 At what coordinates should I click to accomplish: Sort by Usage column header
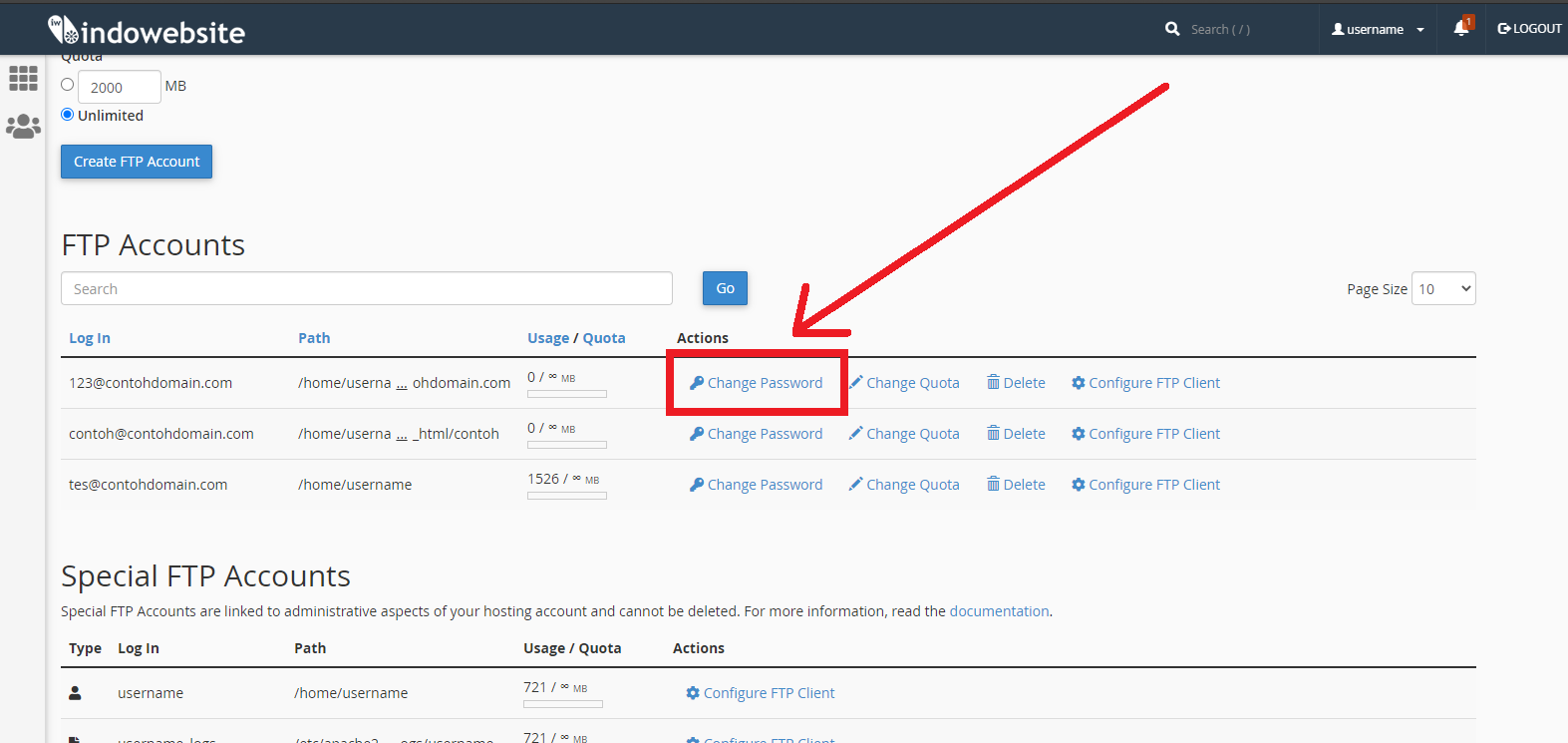547,338
